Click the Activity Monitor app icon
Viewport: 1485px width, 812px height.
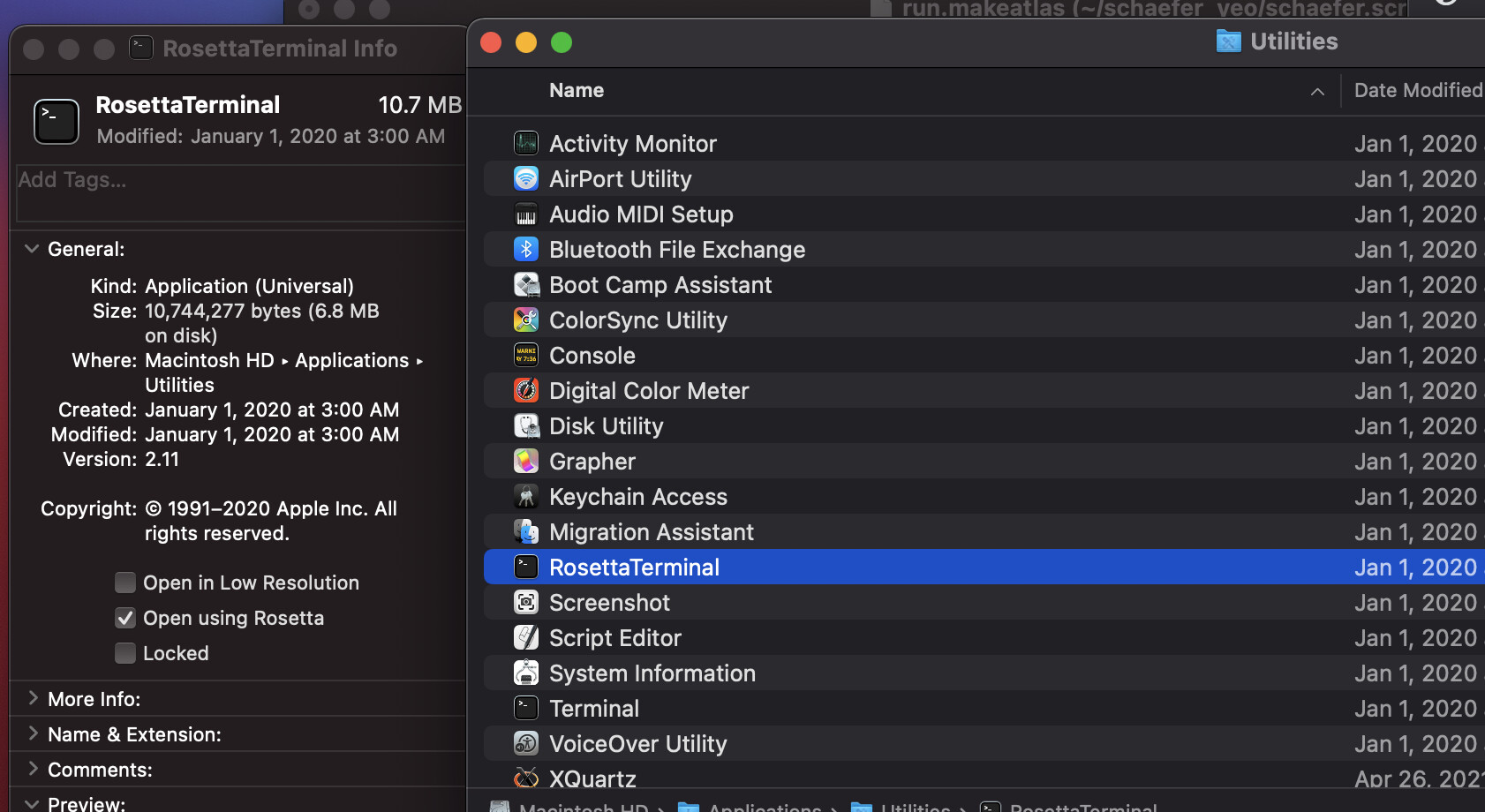(x=526, y=143)
